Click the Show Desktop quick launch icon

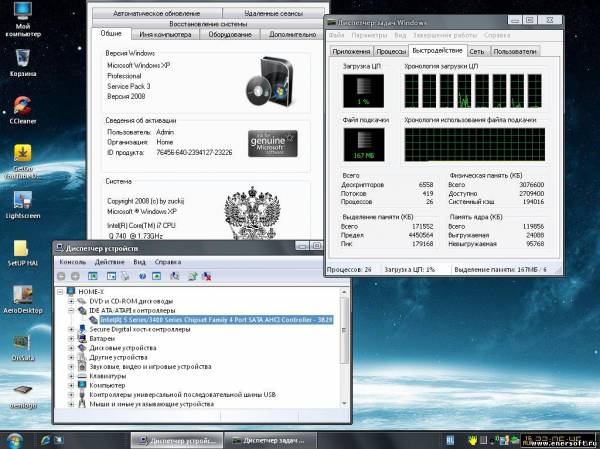point(59,440)
